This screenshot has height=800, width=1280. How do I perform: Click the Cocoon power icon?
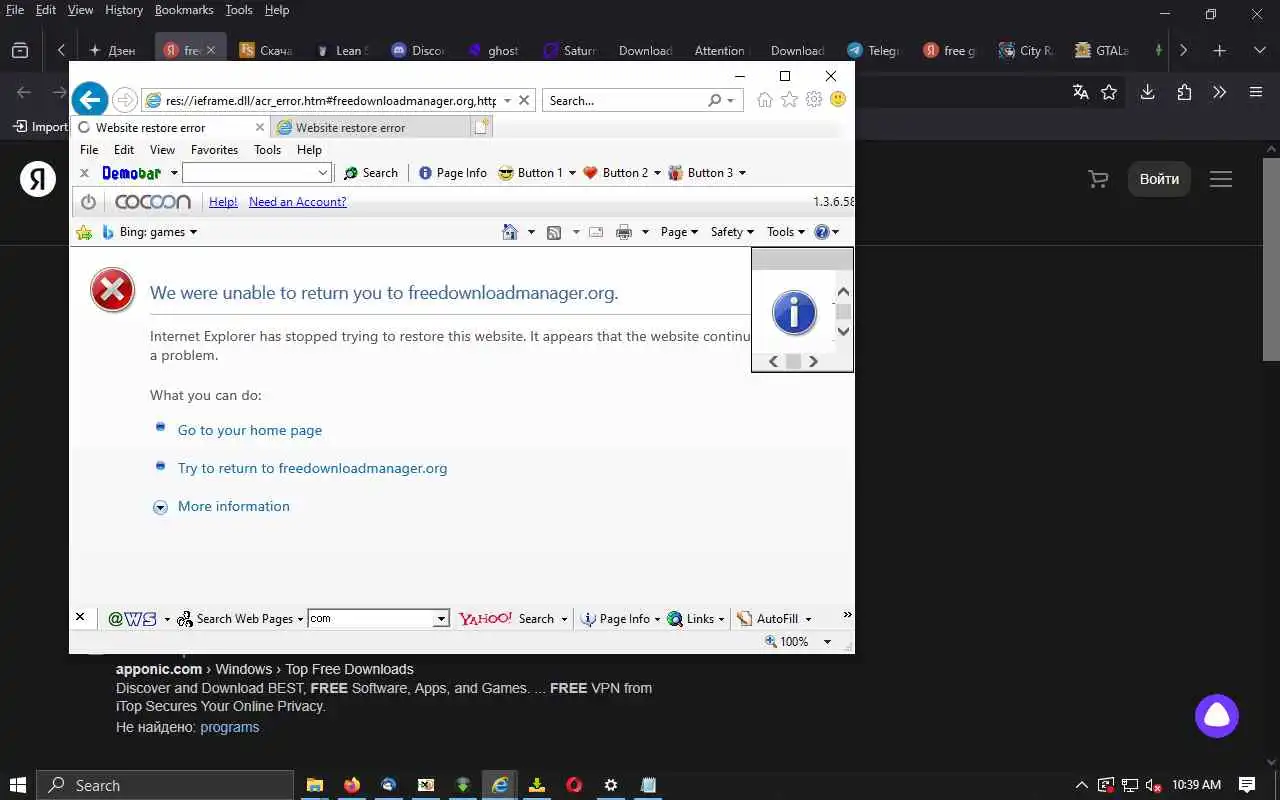88,202
